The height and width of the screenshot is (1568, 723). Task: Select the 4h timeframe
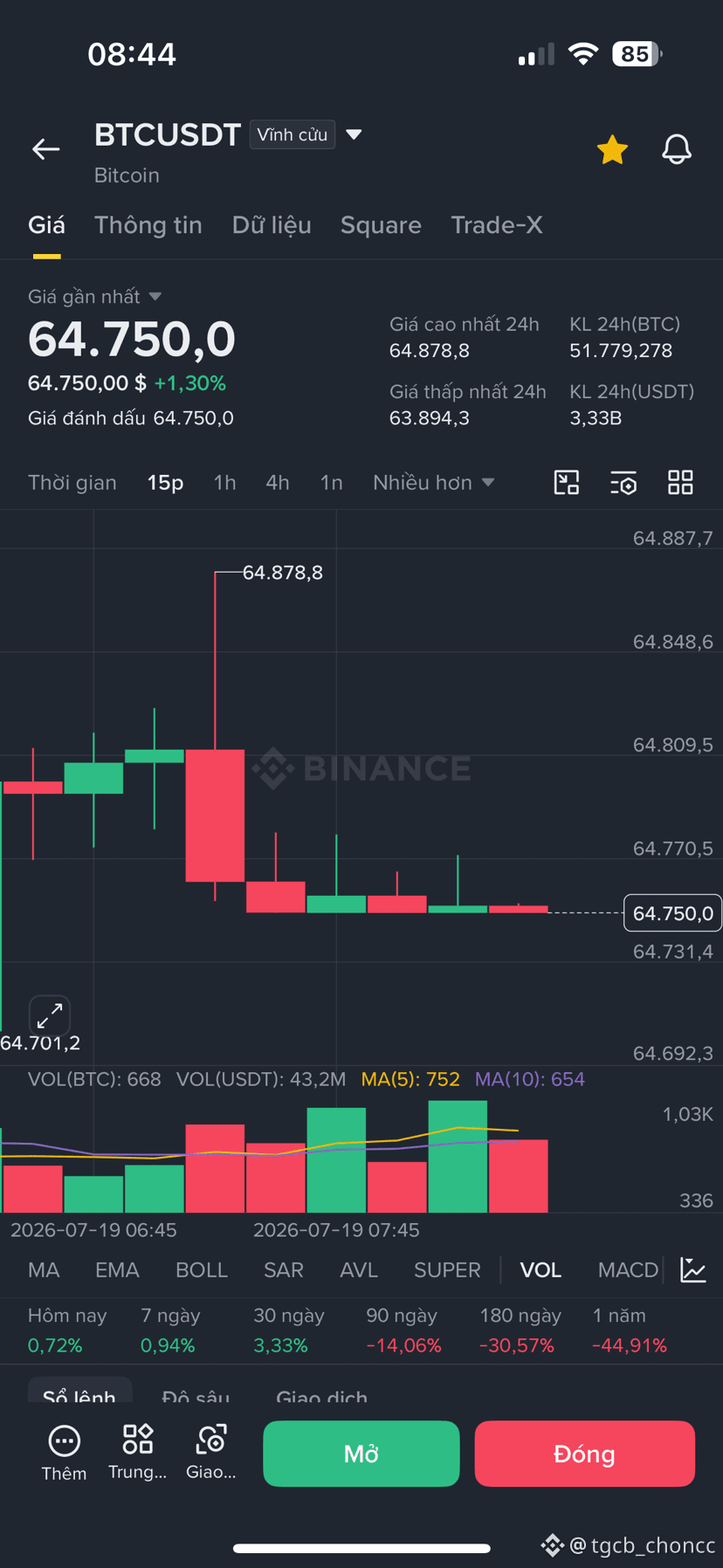coord(278,482)
